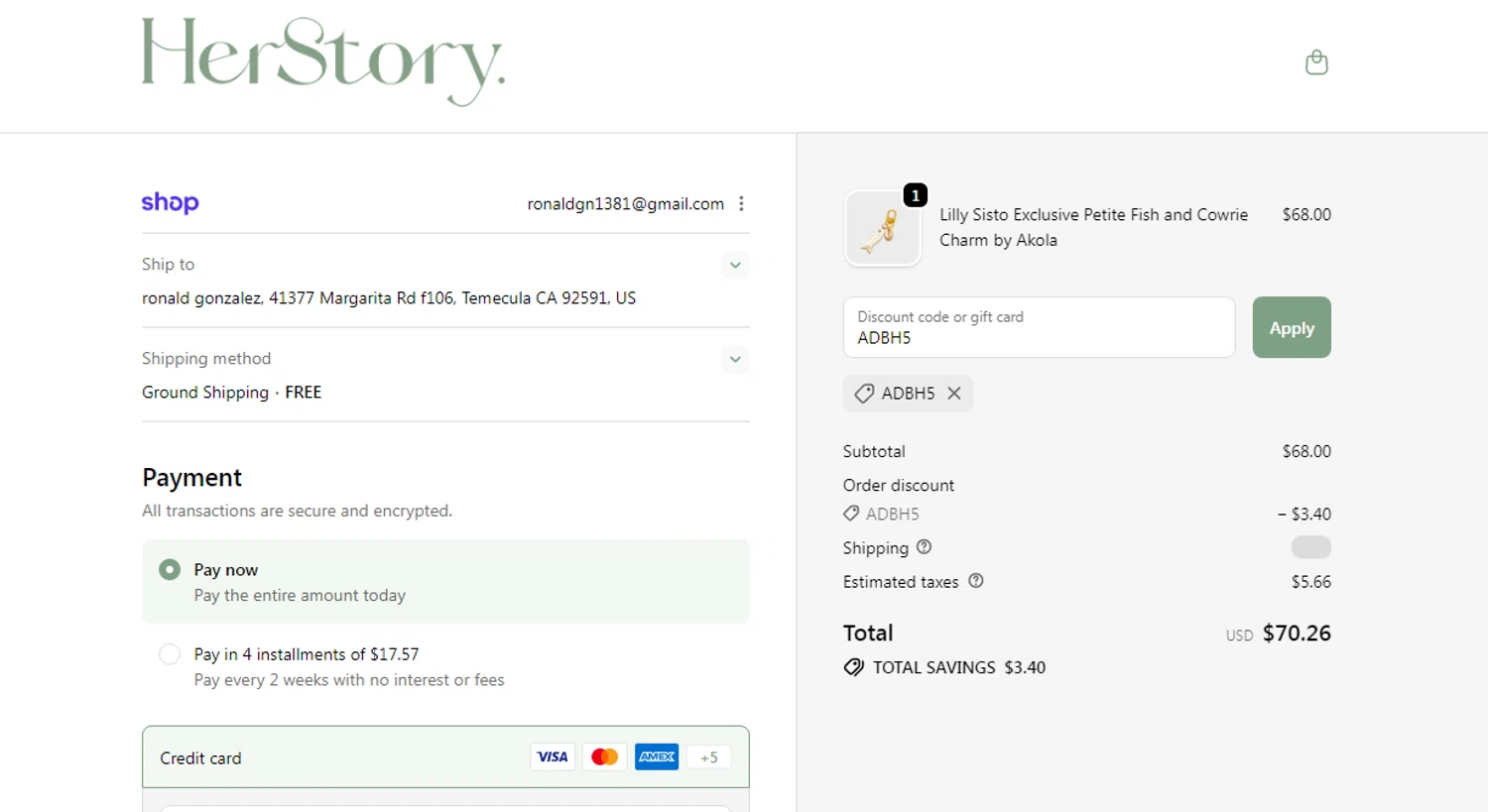
Task: Click the total amount $70.26
Action: (1297, 634)
